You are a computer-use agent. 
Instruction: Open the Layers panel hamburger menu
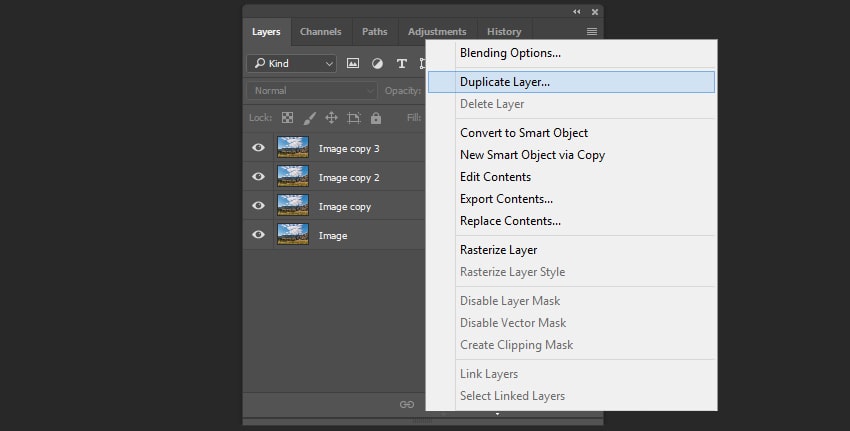coord(592,32)
